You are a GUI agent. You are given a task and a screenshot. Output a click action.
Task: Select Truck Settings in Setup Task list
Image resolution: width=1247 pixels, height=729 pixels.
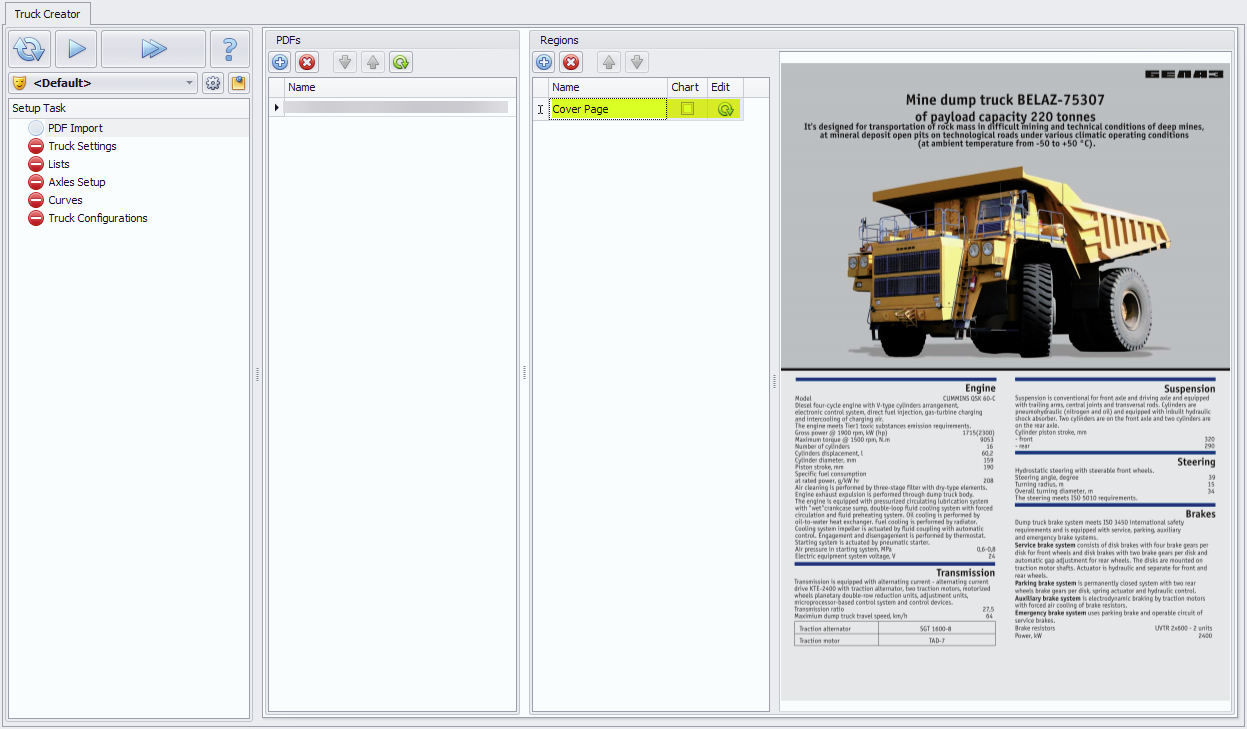tap(82, 146)
